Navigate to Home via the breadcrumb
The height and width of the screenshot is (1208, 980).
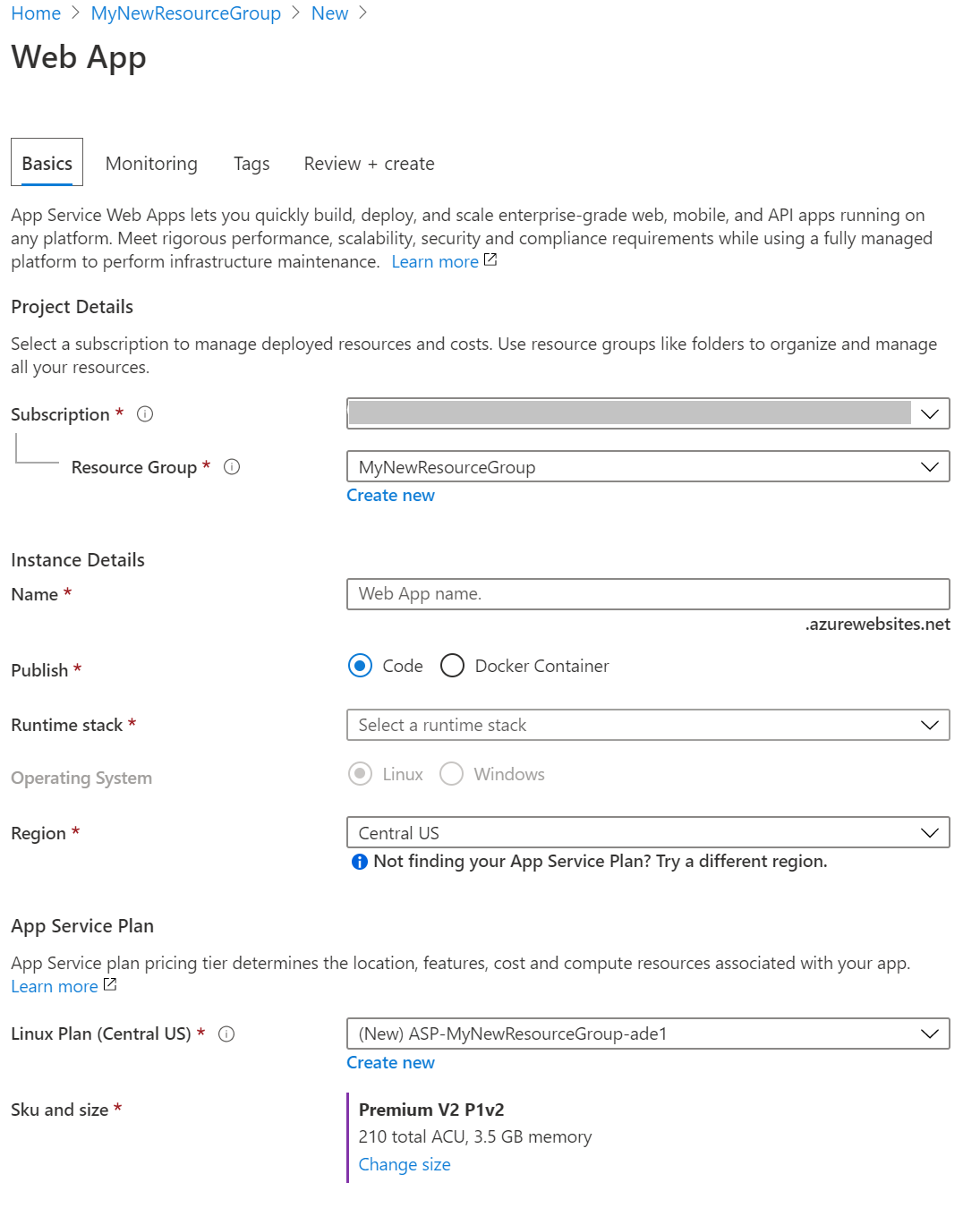coord(35,13)
